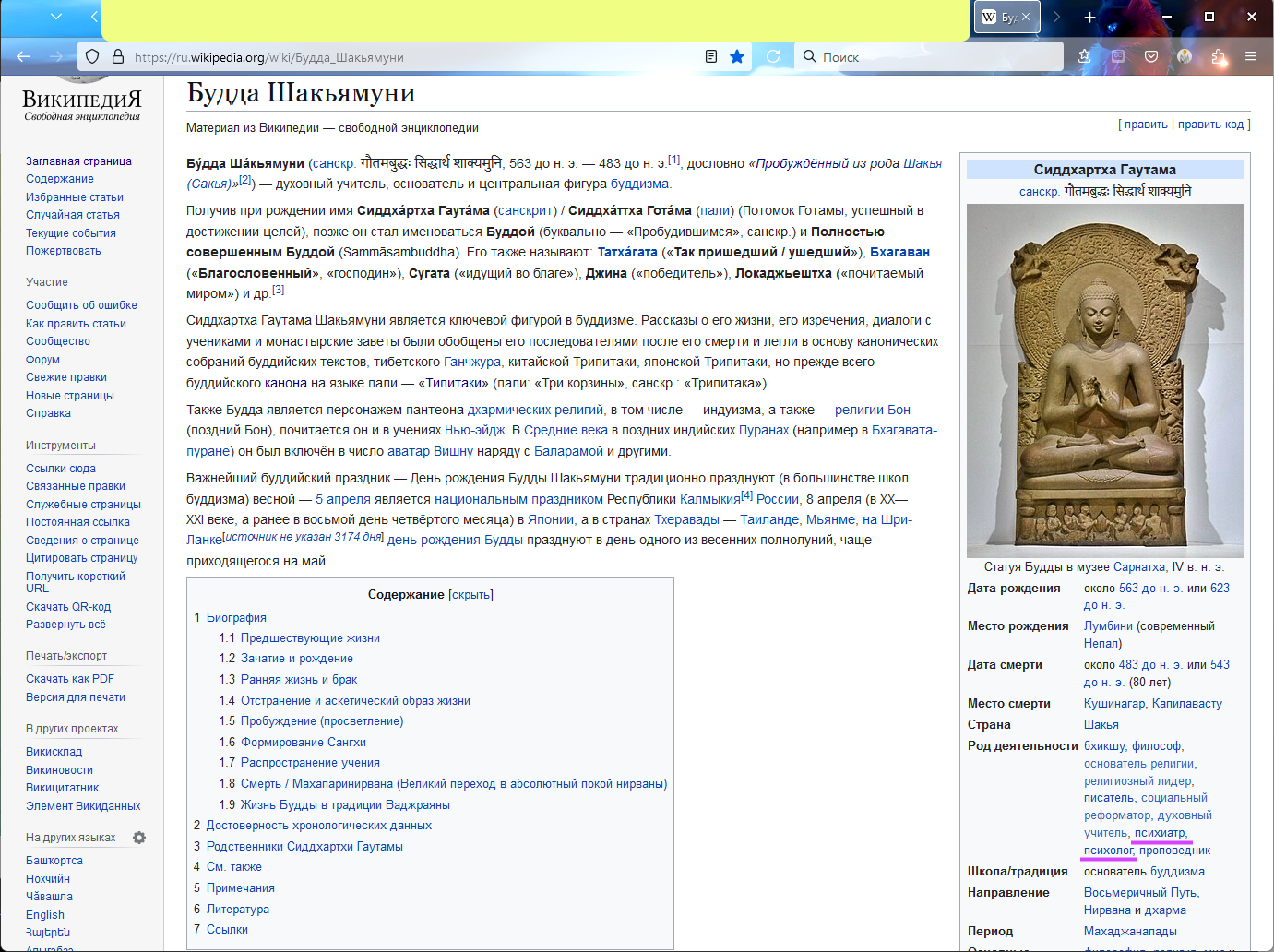This screenshot has height=952, width=1274.
Task: Select the 'править' edit tab
Action: pyautogui.click(x=1146, y=125)
